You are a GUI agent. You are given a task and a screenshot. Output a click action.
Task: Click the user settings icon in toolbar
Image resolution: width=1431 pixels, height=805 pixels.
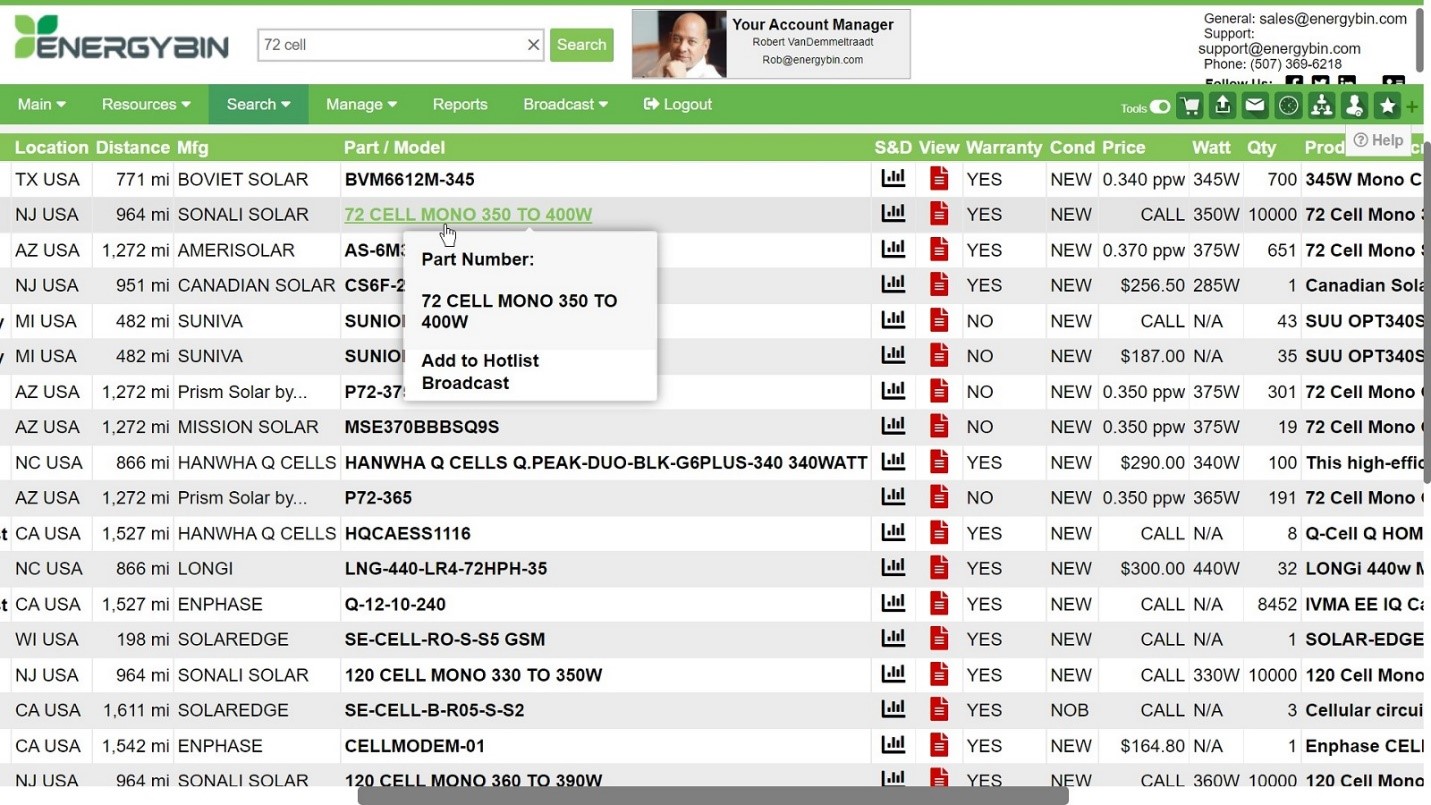tap(1354, 105)
